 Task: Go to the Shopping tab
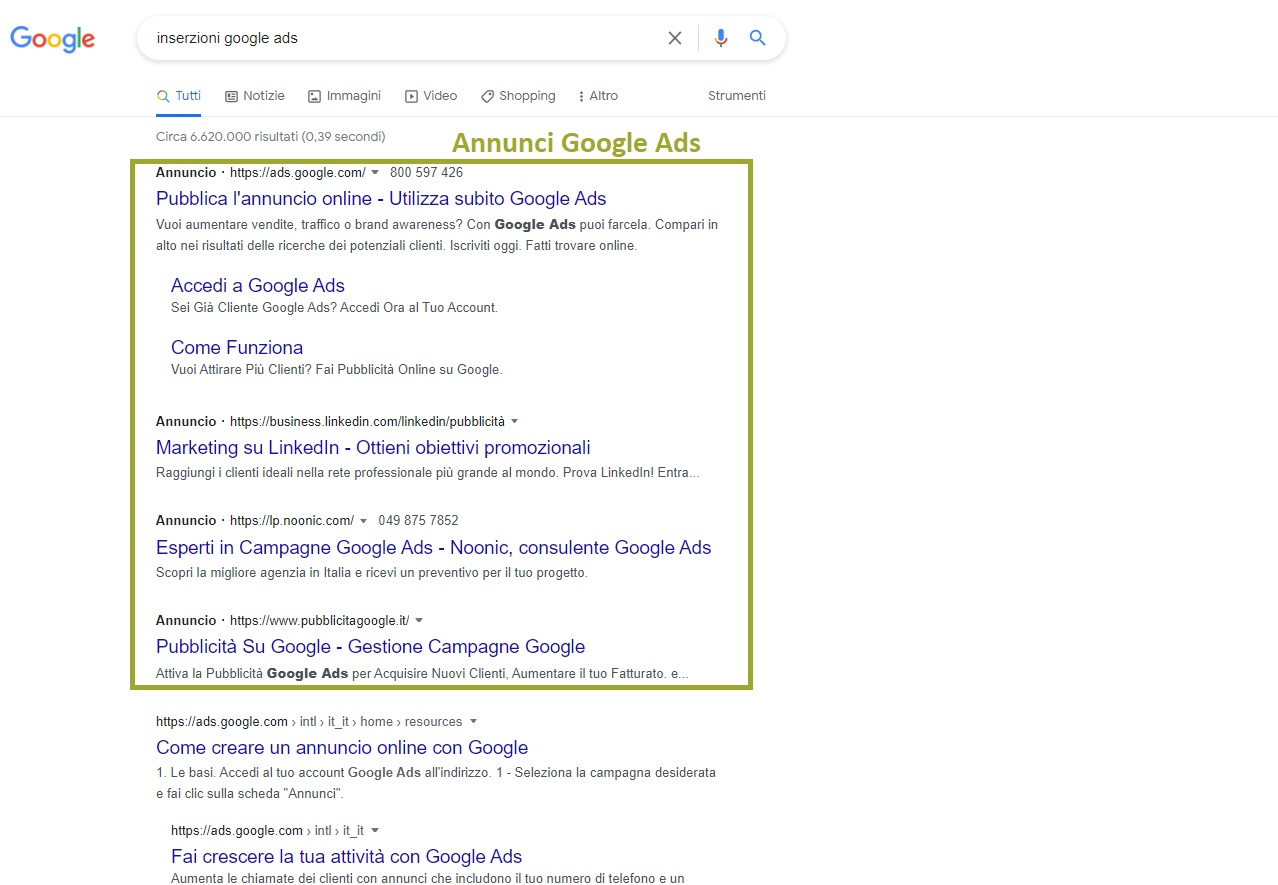pos(518,96)
